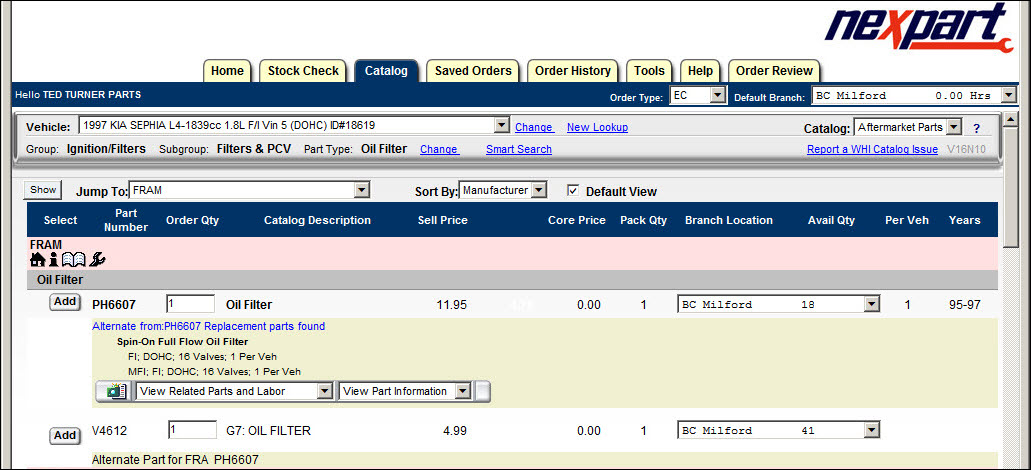Expand the Jump To FRAM dropdown
The width and height of the screenshot is (1031, 470).
(362, 190)
